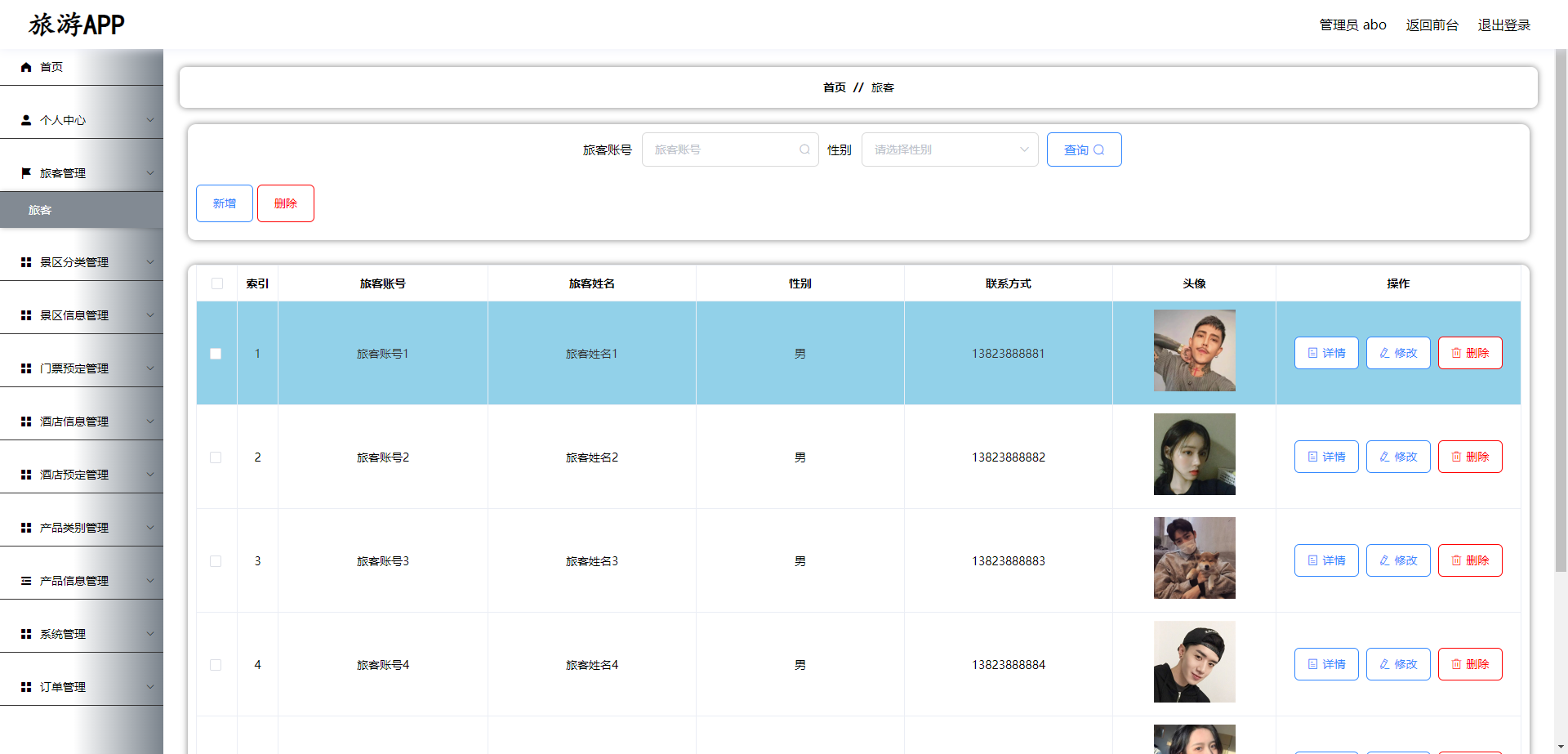
Task: Select the person icon for 个人中心
Action: [25, 119]
